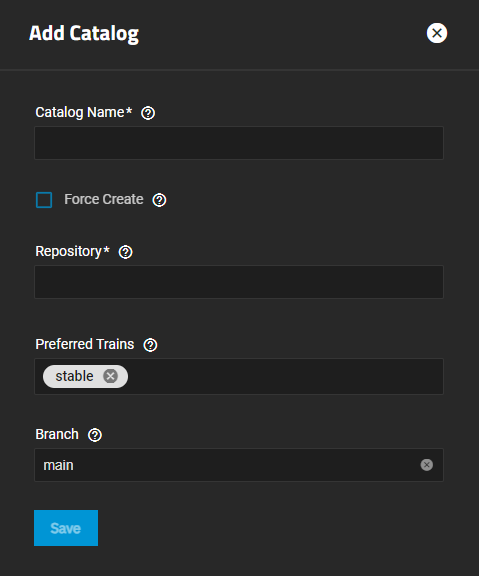Click the Force Create label
479x576 pixels.
pyautogui.click(x=104, y=199)
